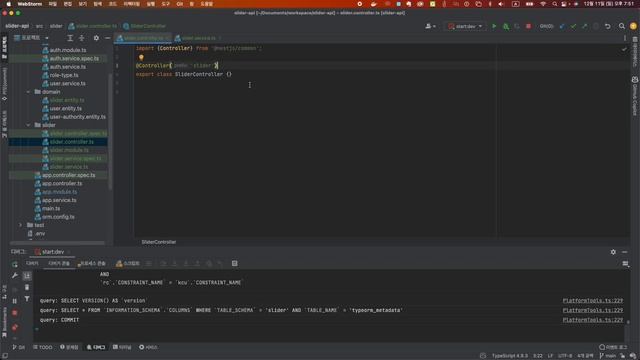The height and width of the screenshot is (360, 640).
Task: Open user-authority.entity.ts file
Action: [73, 117]
